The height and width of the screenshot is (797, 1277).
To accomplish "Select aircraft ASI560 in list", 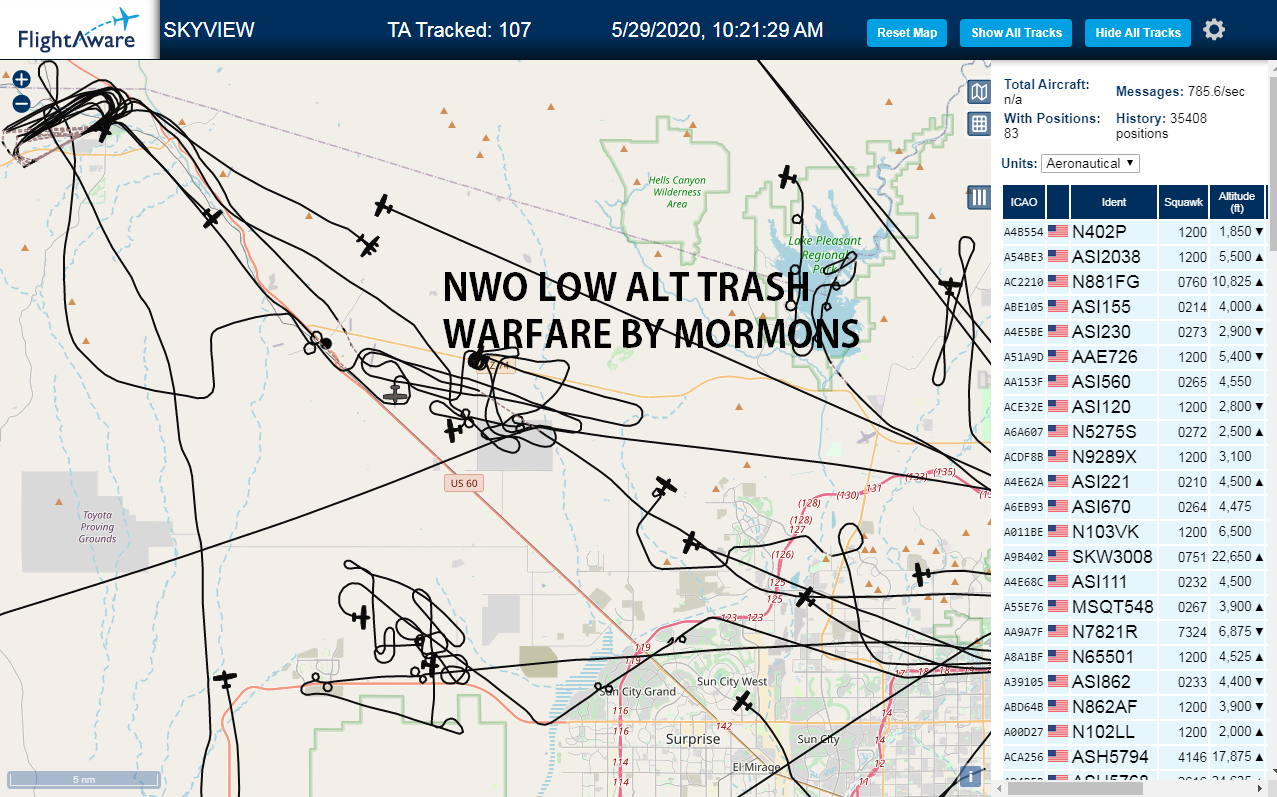I will coord(1134,382).
